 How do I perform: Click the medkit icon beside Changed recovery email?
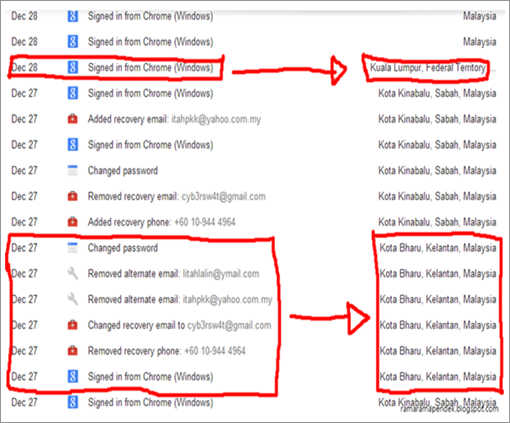coord(73,325)
